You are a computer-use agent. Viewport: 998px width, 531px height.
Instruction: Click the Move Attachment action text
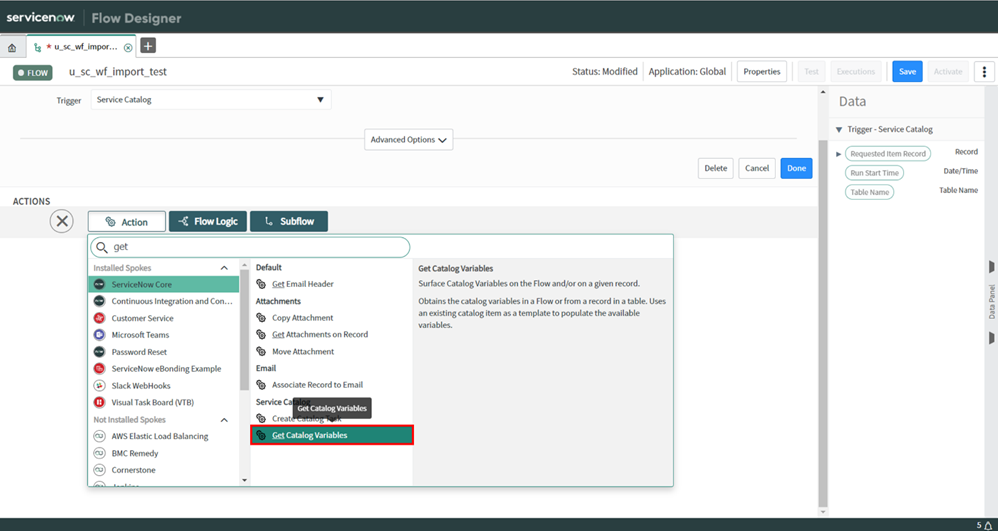pyautogui.click(x=303, y=351)
